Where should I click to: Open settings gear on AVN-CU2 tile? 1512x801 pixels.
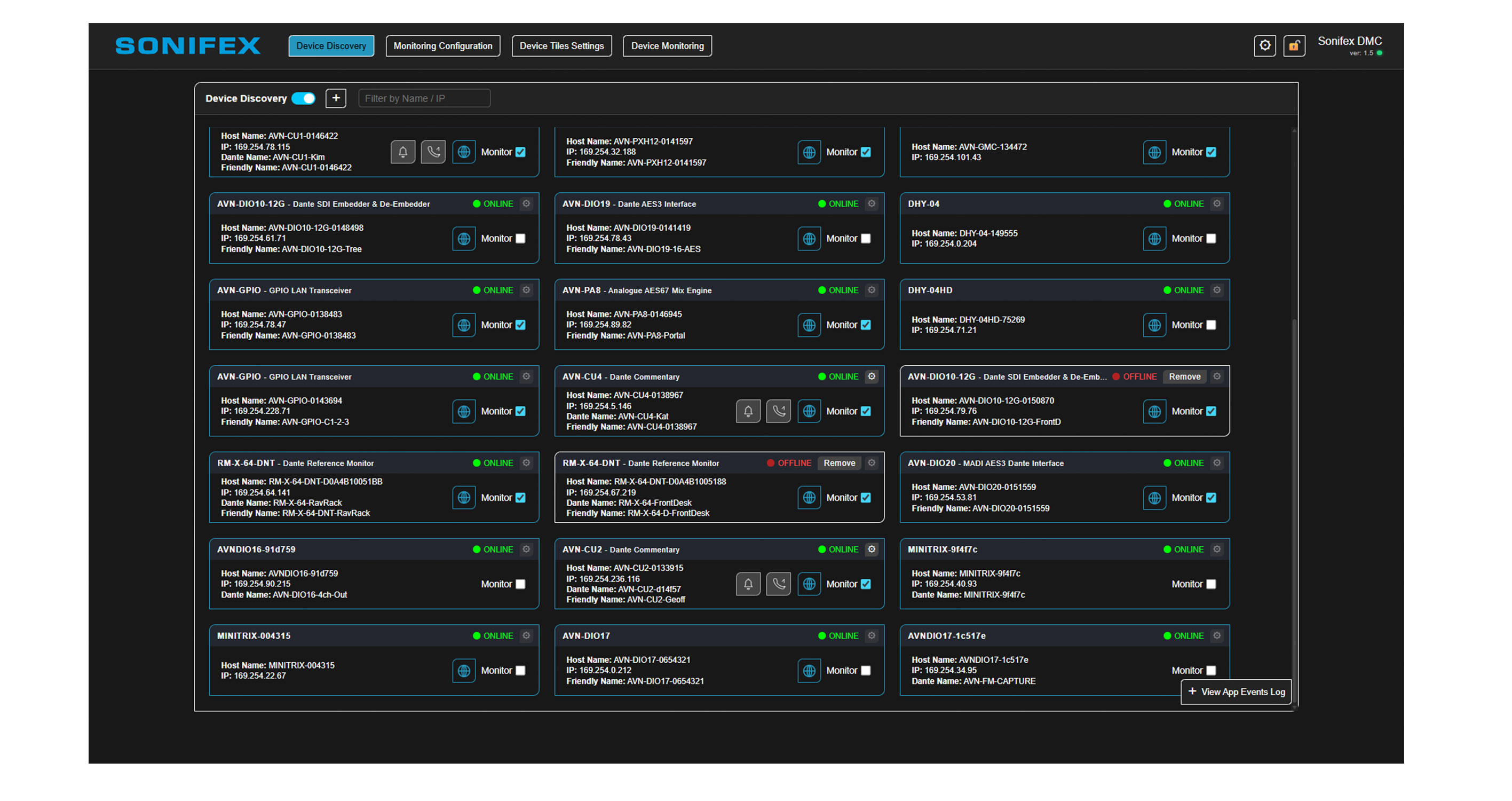click(872, 549)
